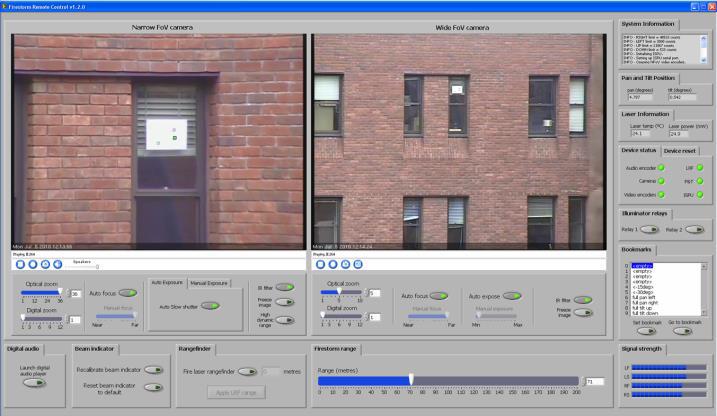717x416 pixels.
Task: Click third playback button under Narrow FoV camera
Action: [45, 264]
